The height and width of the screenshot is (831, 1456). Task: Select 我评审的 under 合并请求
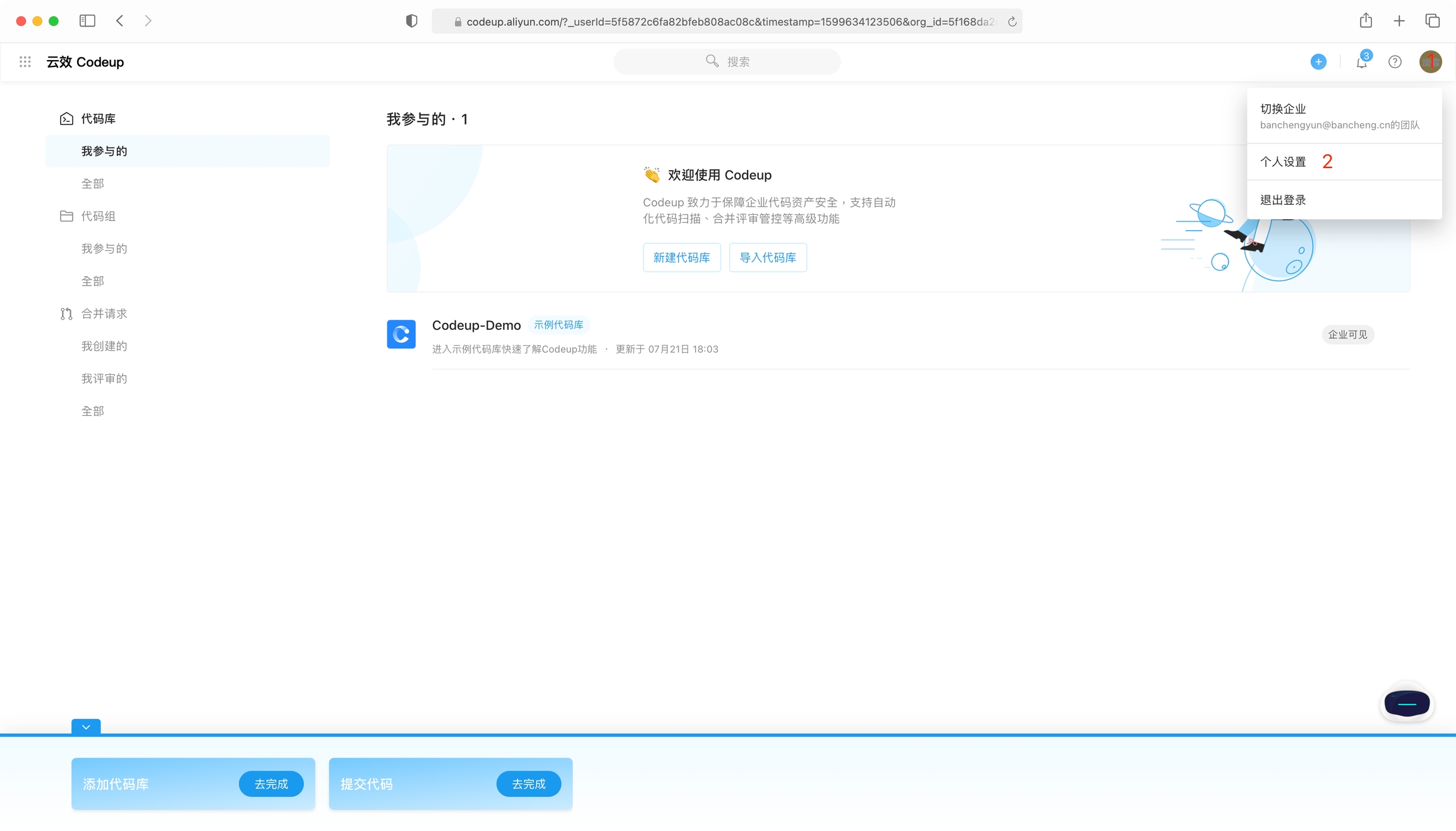click(x=104, y=379)
